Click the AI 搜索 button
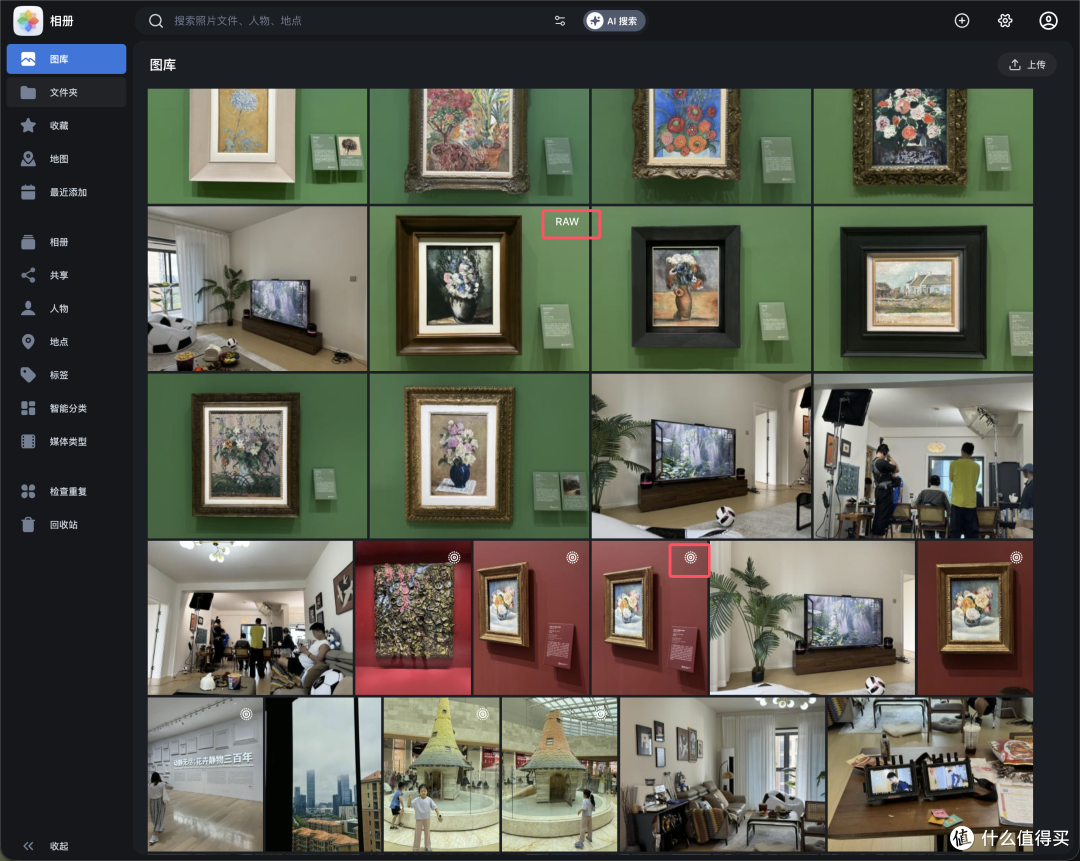 614,21
